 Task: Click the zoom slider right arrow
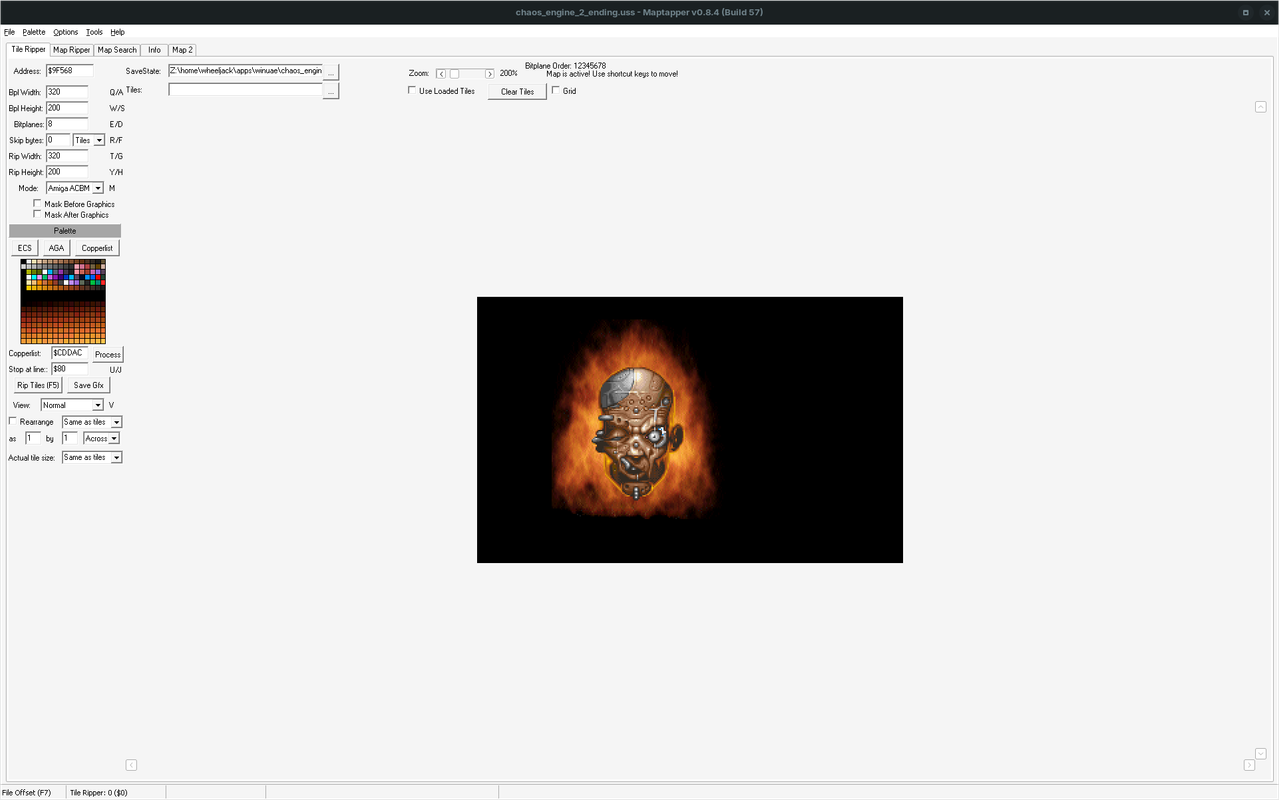coord(489,74)
